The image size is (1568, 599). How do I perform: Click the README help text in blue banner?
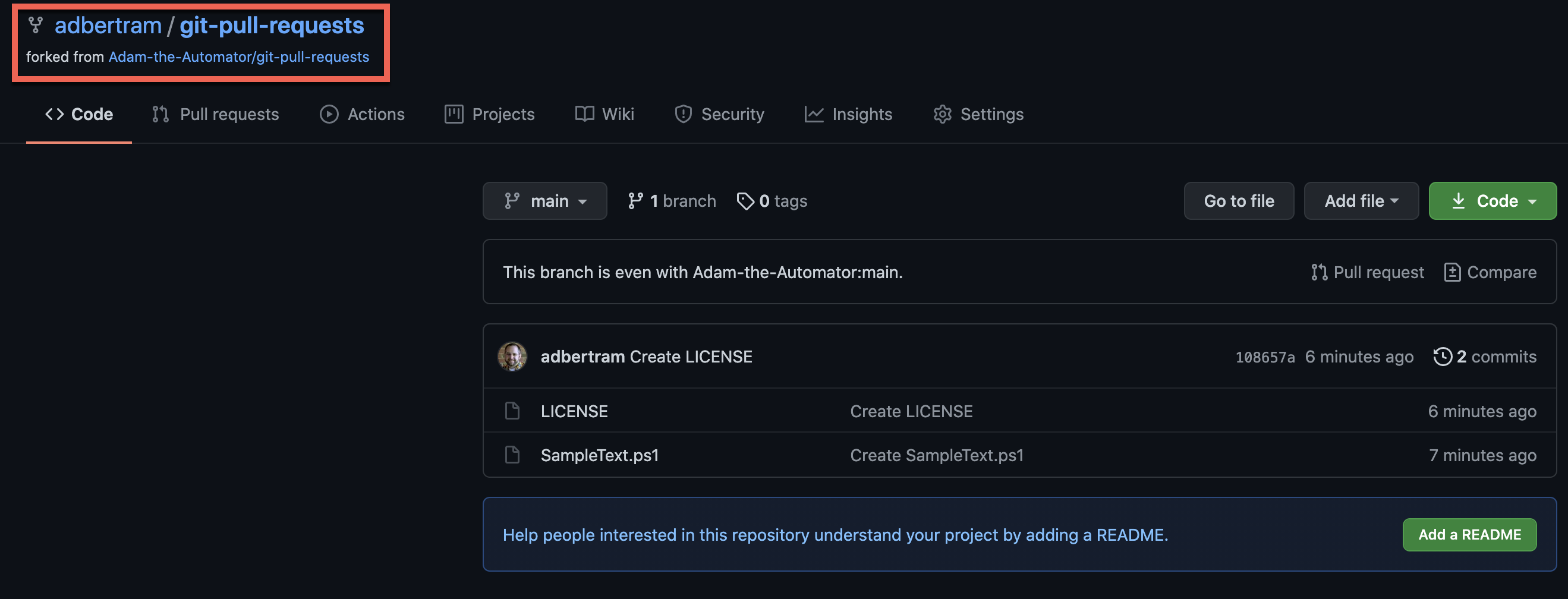click(x=835, y=534)
